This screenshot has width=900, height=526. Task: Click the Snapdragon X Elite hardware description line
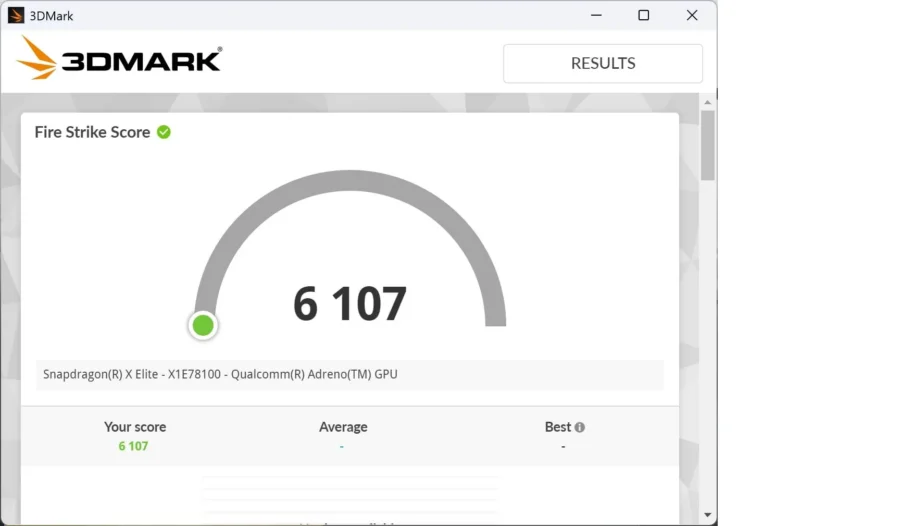tap(350, 374)
